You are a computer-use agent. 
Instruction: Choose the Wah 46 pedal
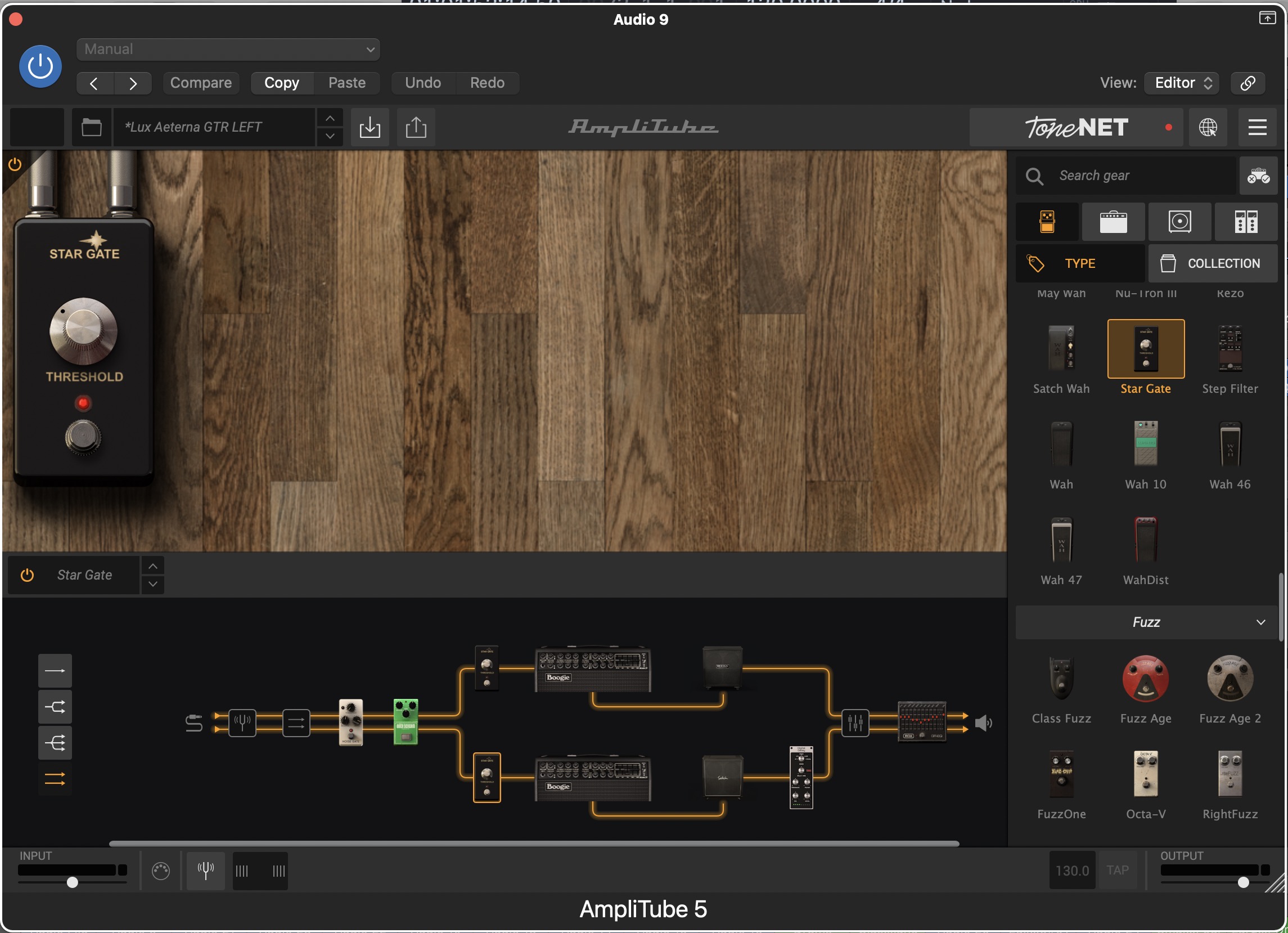[x=1230, y=445]
